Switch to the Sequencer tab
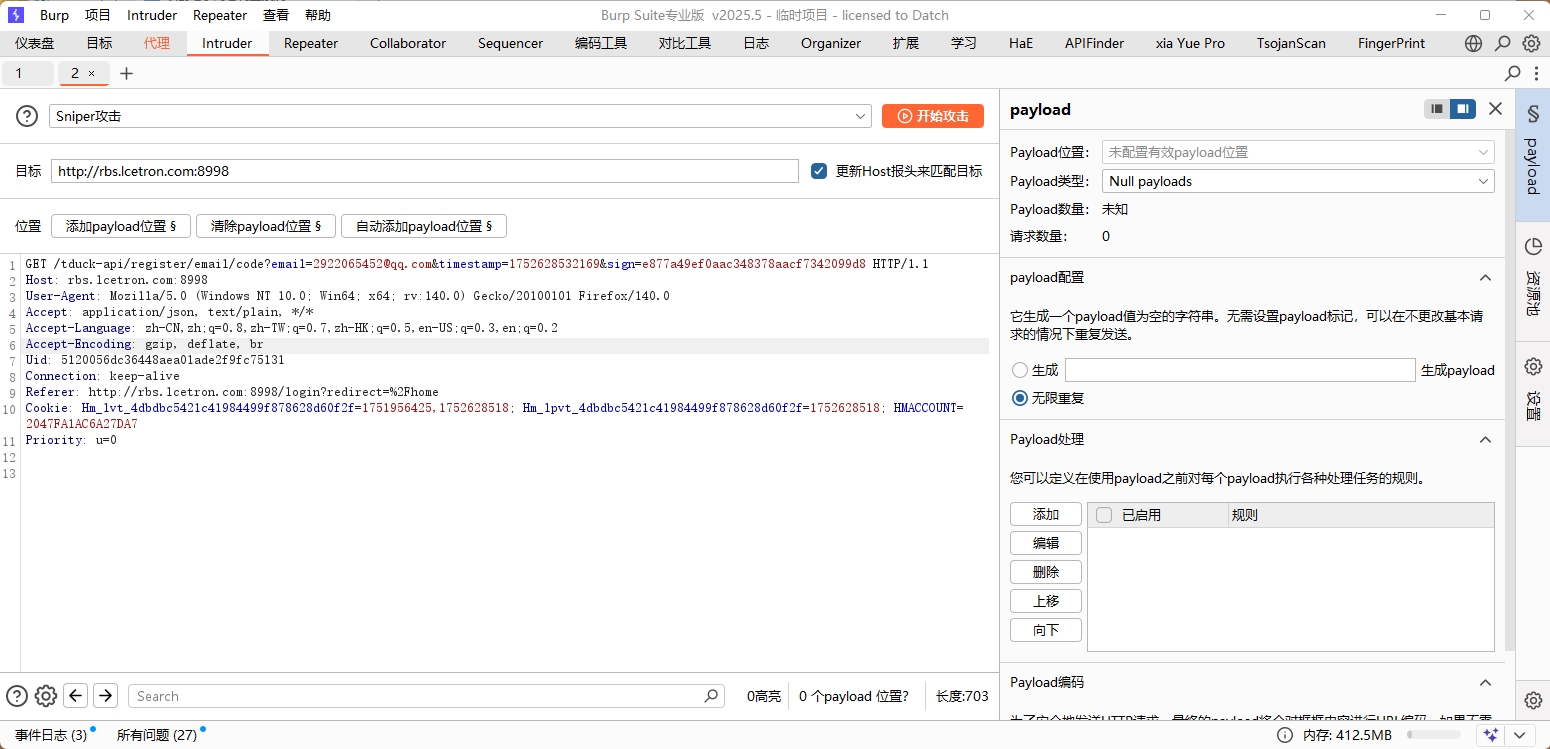 pyautogui.click(x=510, y=43)
